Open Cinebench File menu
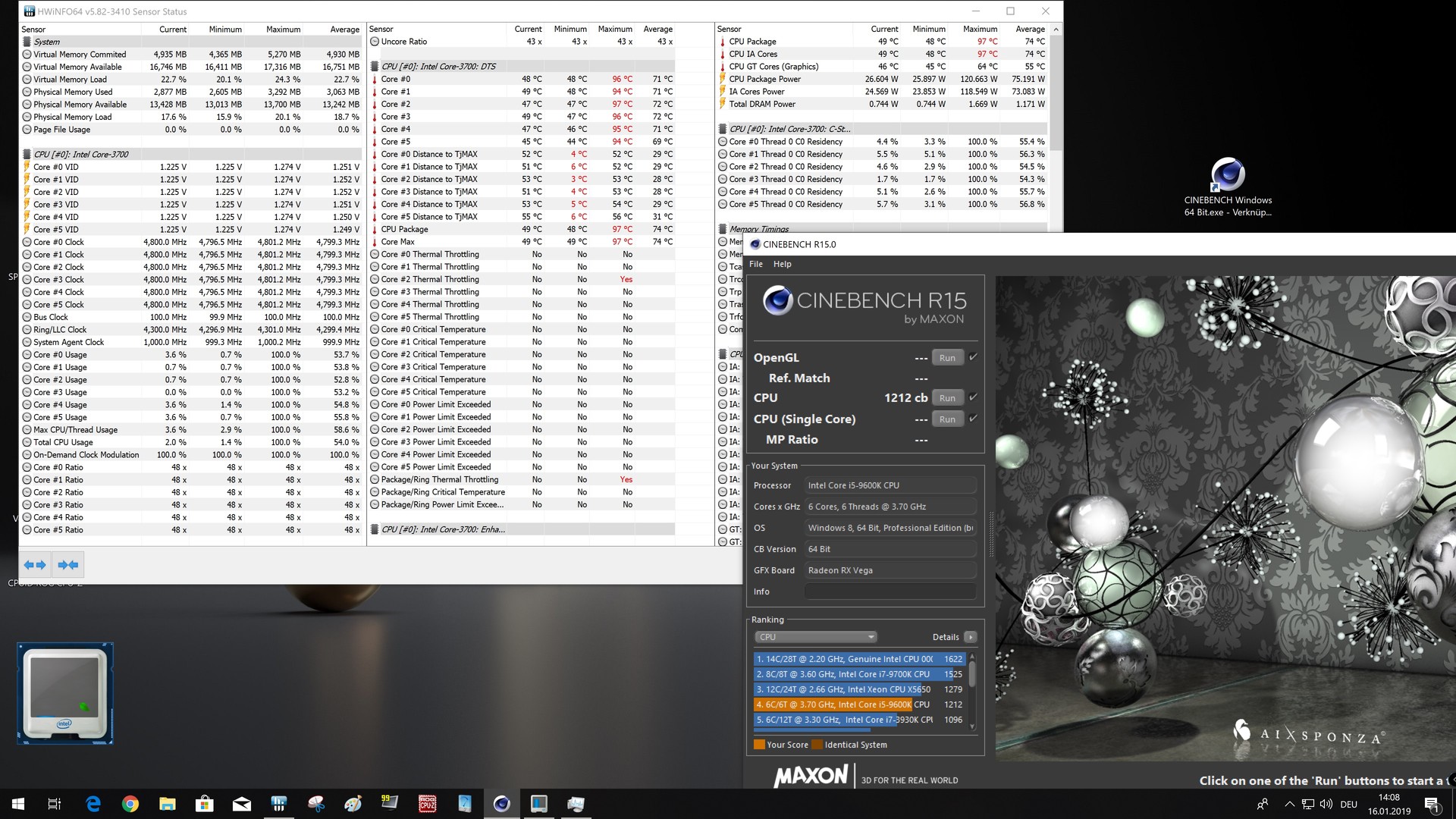Screen dimensions: 1456x819 [756, 264]
